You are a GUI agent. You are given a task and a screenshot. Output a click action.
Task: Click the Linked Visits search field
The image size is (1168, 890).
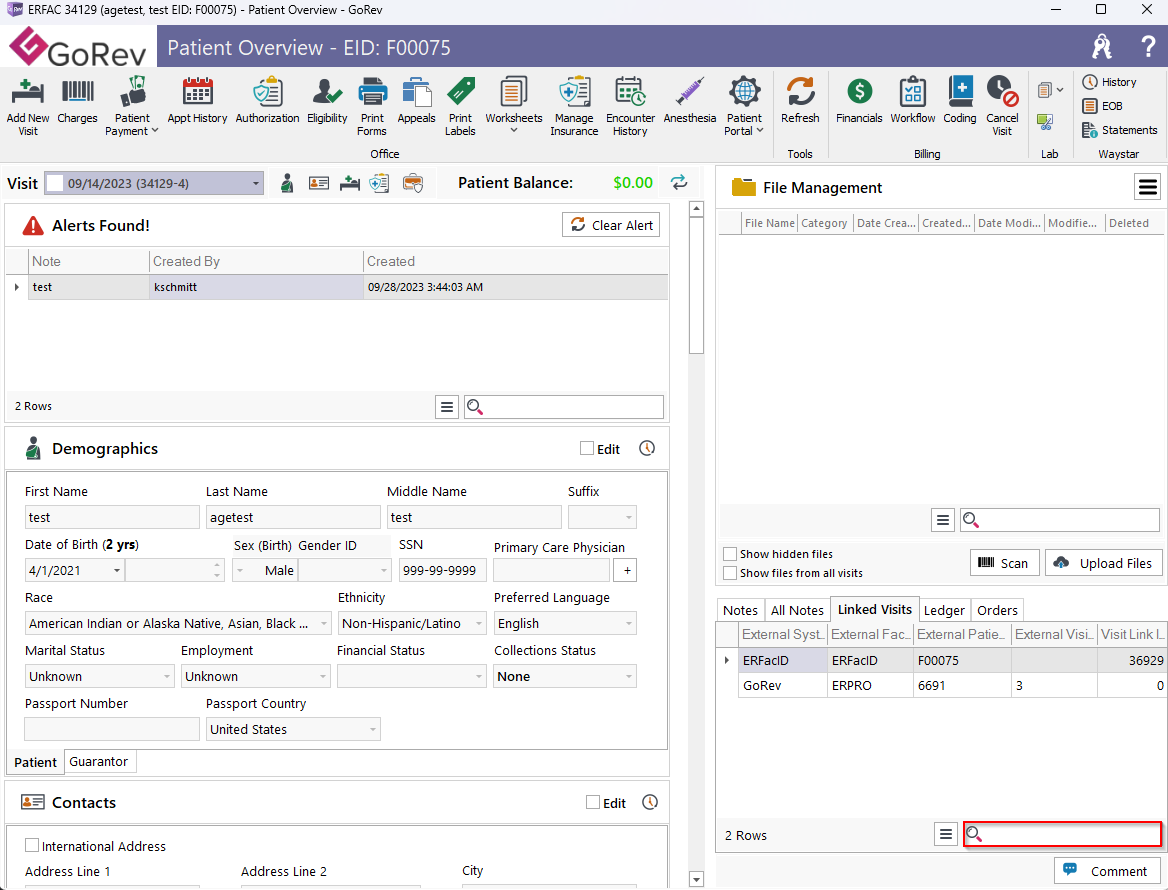[x=1062, y=835]
